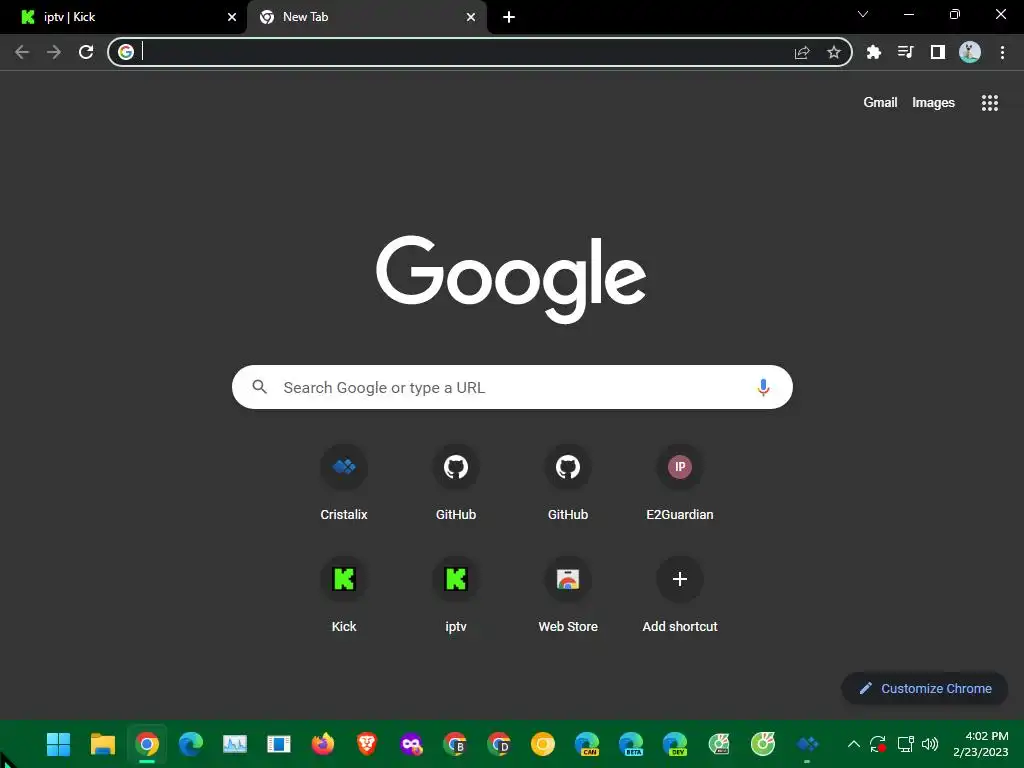The image size is (1024, 768).
Task: Share this page from address bar
Action: click(802, 52)
